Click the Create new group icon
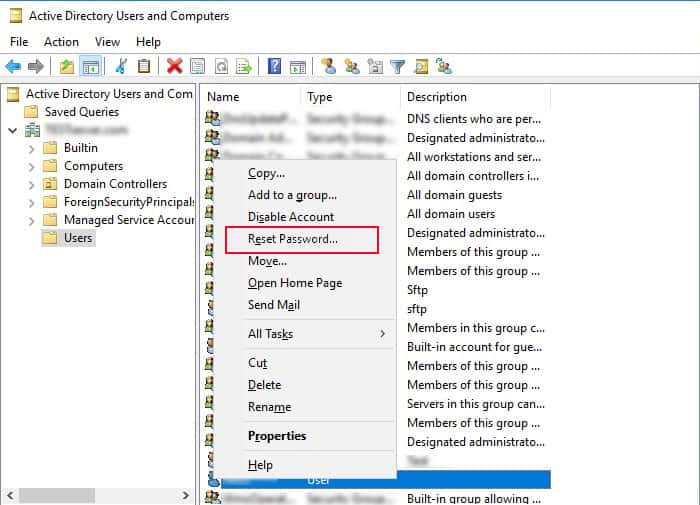Image resolution: width=700 pixels, height=505 pixels. (x=352, y=67)
